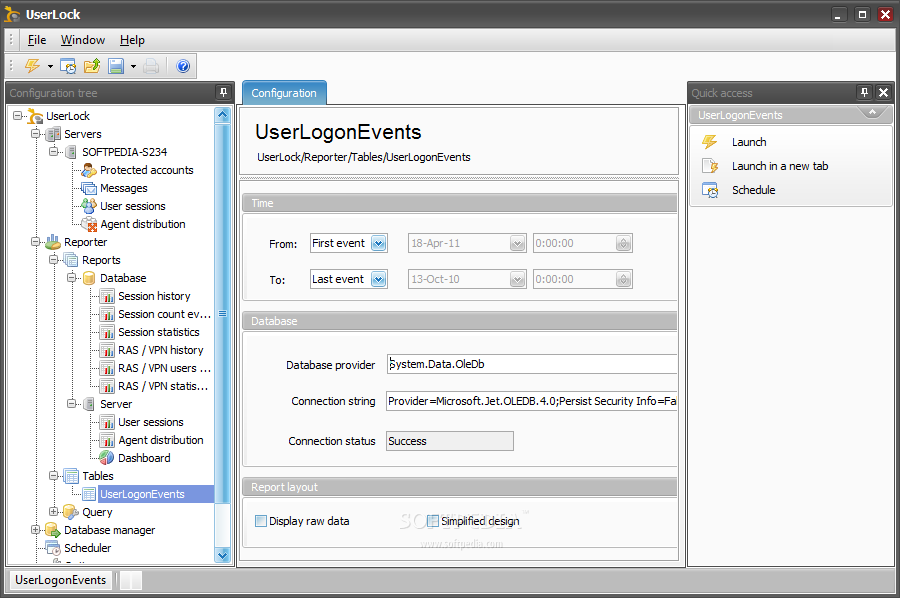Click the From time spinner

point(623,243)
